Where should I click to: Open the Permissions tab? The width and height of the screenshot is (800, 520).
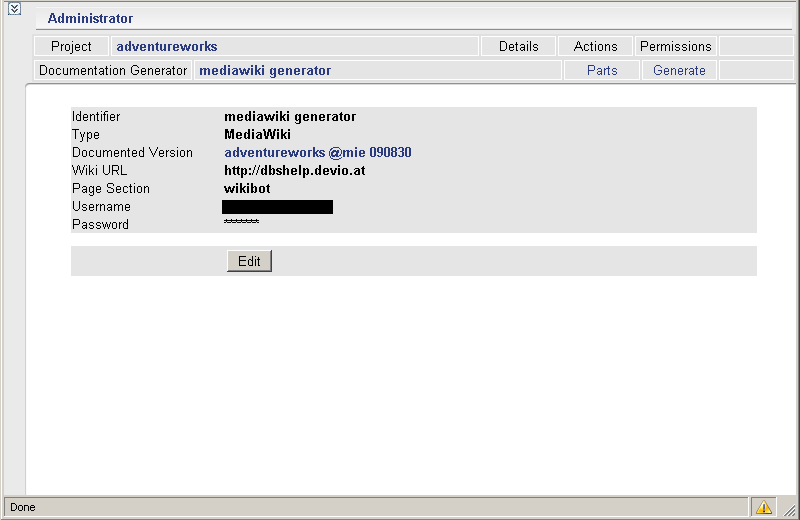(676, 46)
